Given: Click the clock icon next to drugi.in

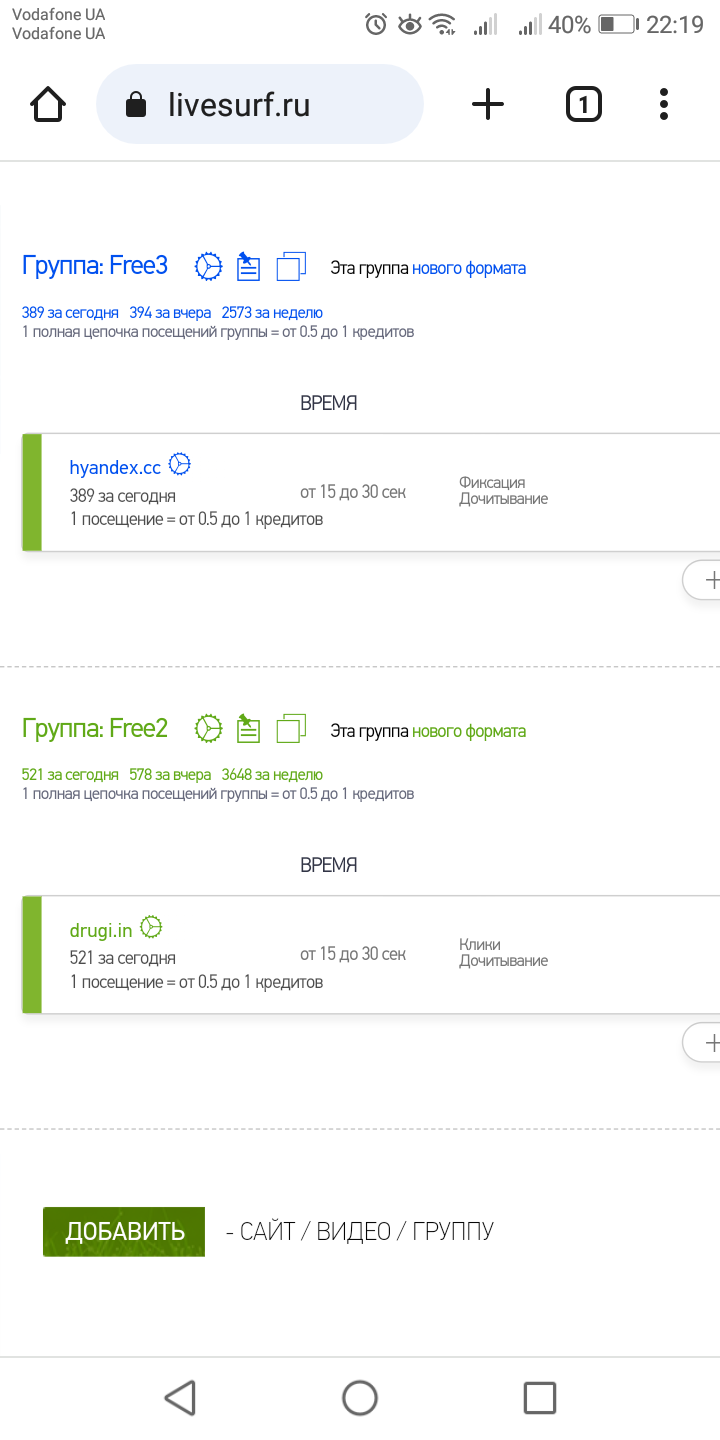Looking at the screenshot, I should 151,927.
